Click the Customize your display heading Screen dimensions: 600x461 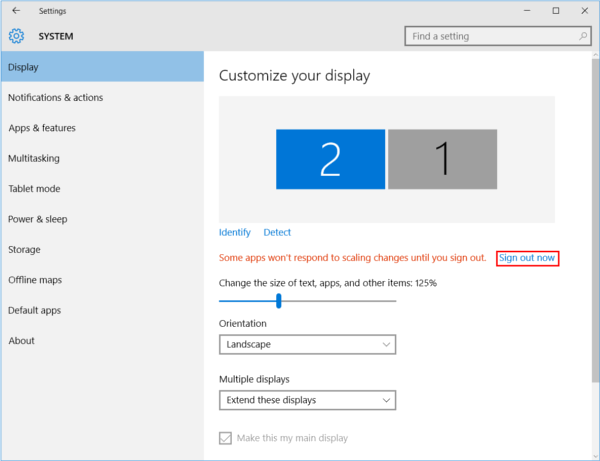point(294,76)
